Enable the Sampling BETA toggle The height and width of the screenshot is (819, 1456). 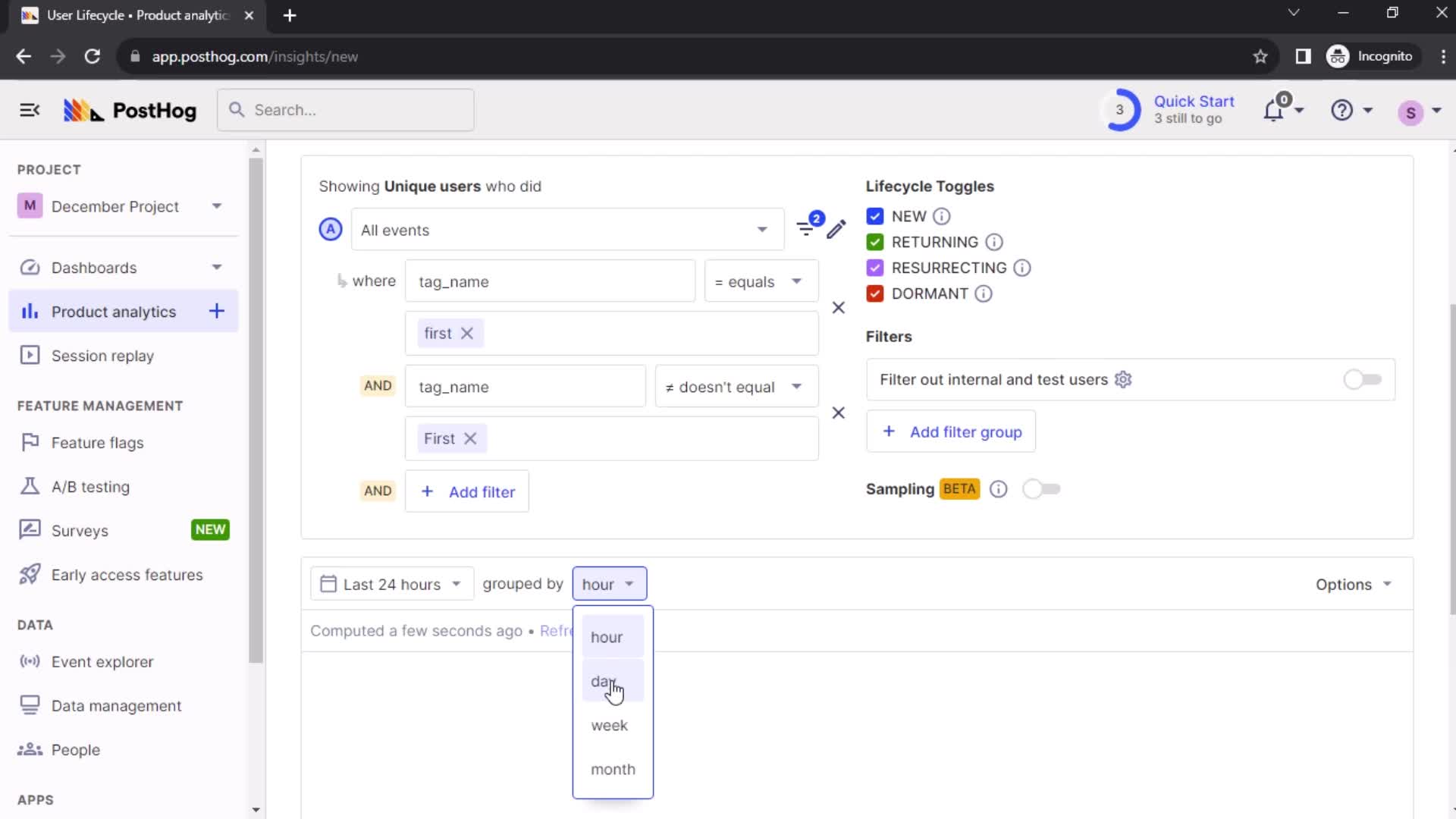pyautogui.click(x=1041, y=489)
